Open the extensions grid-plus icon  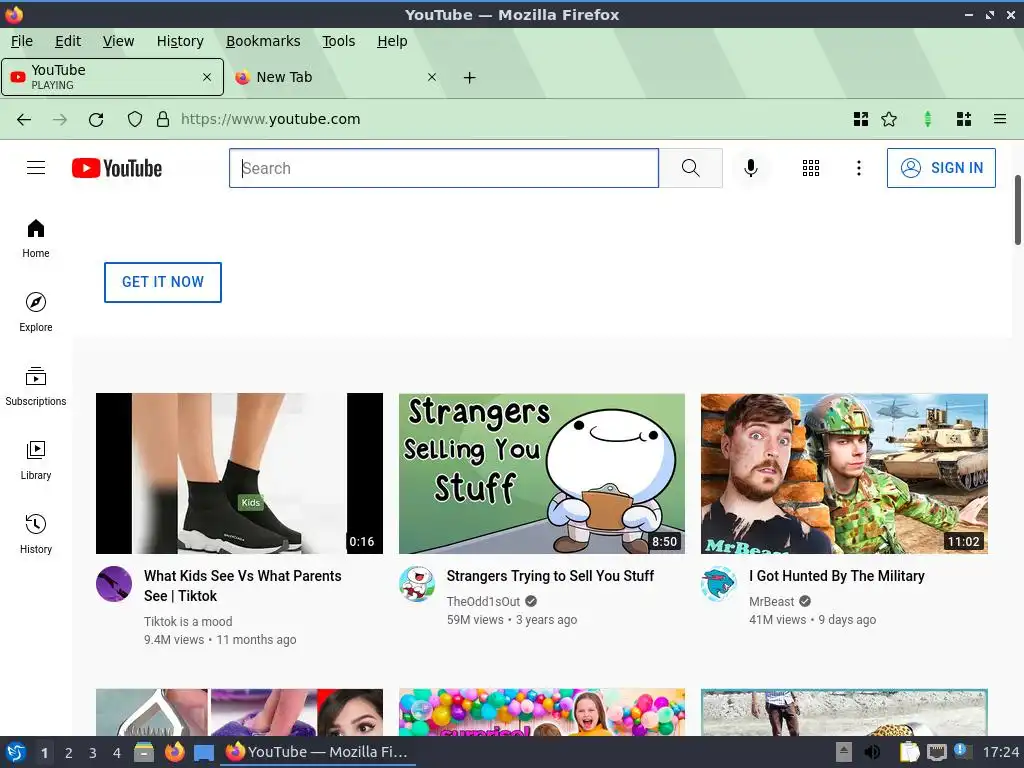pos(964,119)
